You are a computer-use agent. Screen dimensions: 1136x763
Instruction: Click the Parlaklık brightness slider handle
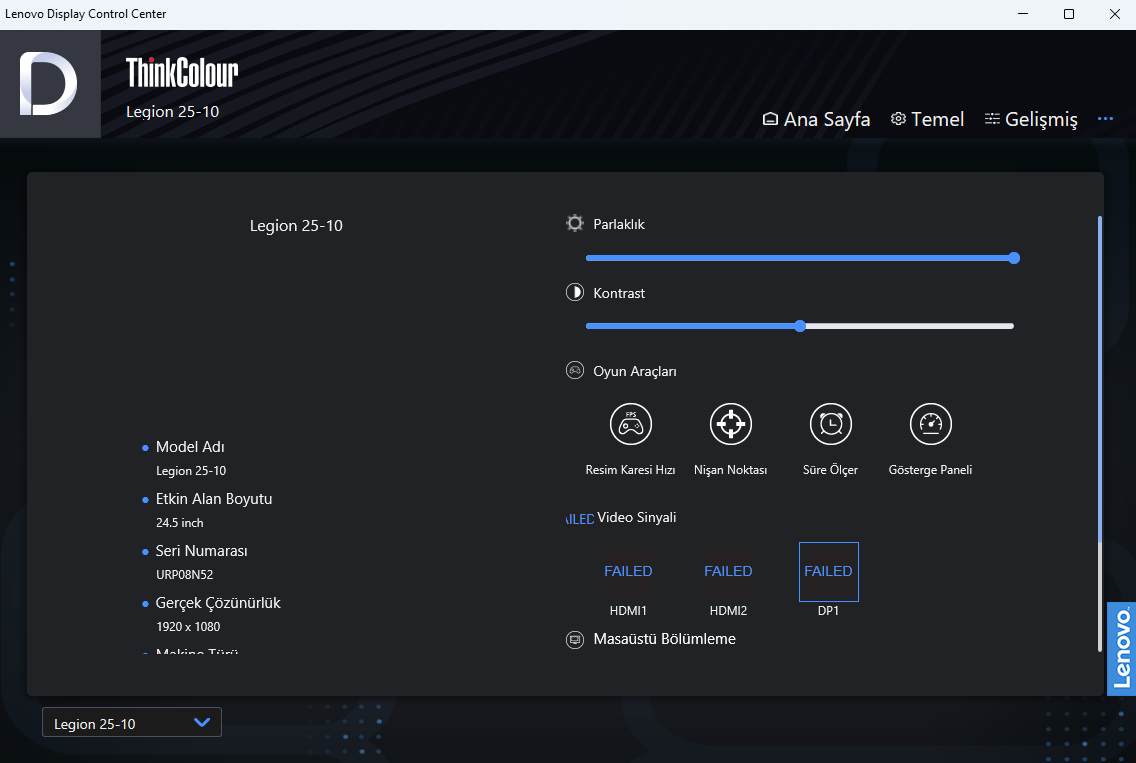tap(1014, 258)
